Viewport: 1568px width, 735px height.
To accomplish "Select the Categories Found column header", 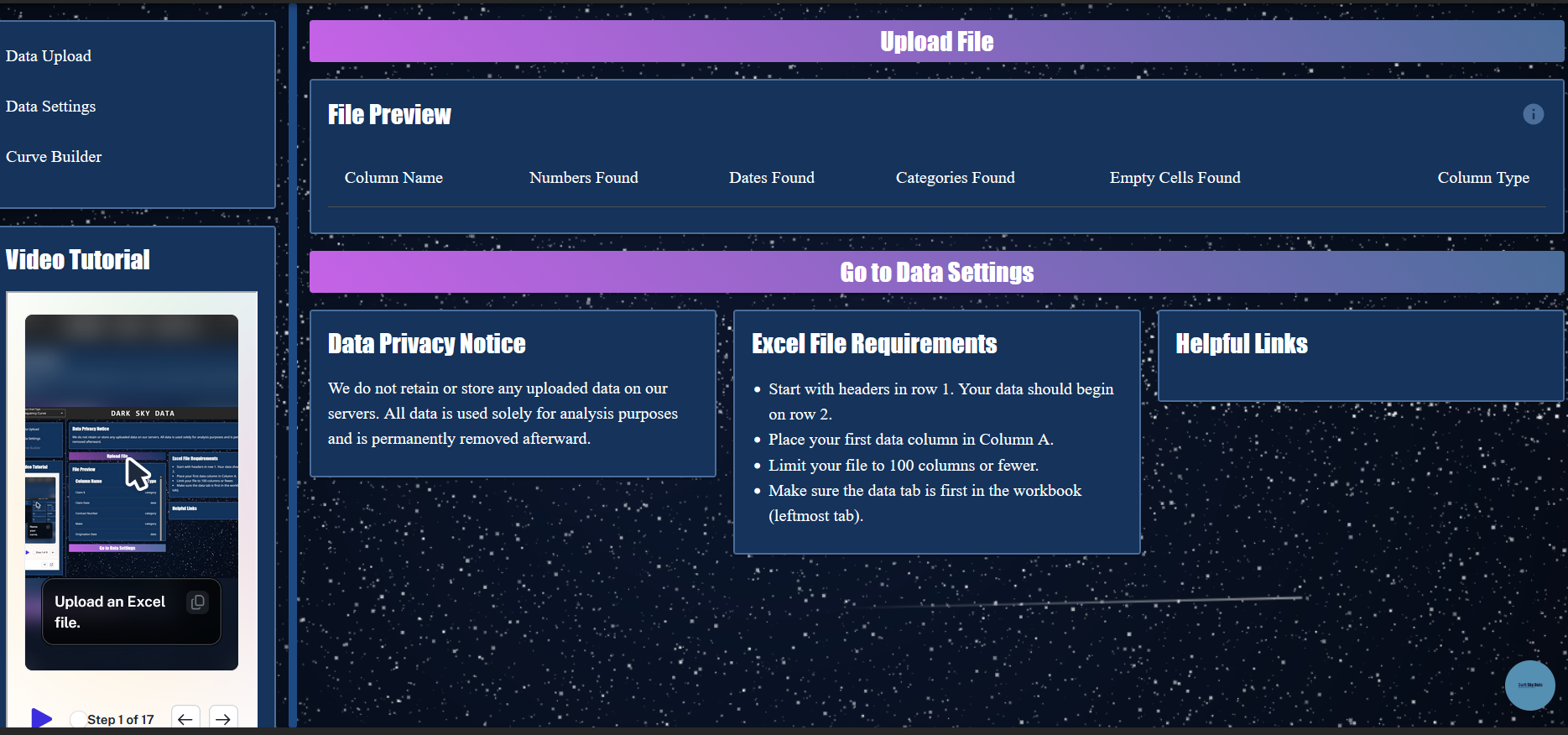I will pyautogui.click(x=955, y=178).
